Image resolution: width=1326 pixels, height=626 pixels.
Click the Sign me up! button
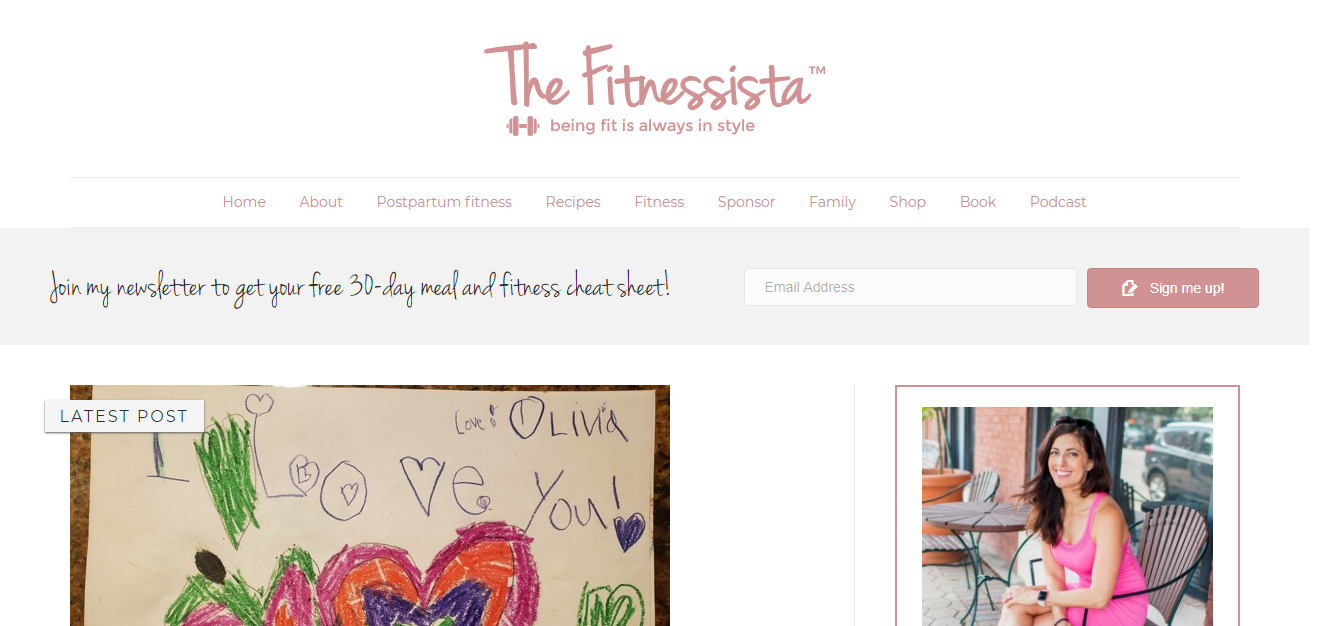[x=1173, y=288]
